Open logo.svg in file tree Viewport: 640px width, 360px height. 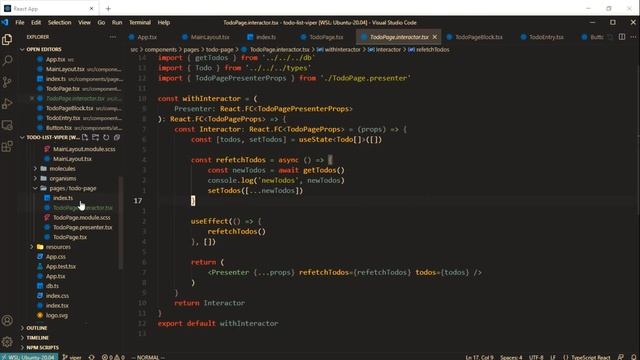(x=57, y=316)
